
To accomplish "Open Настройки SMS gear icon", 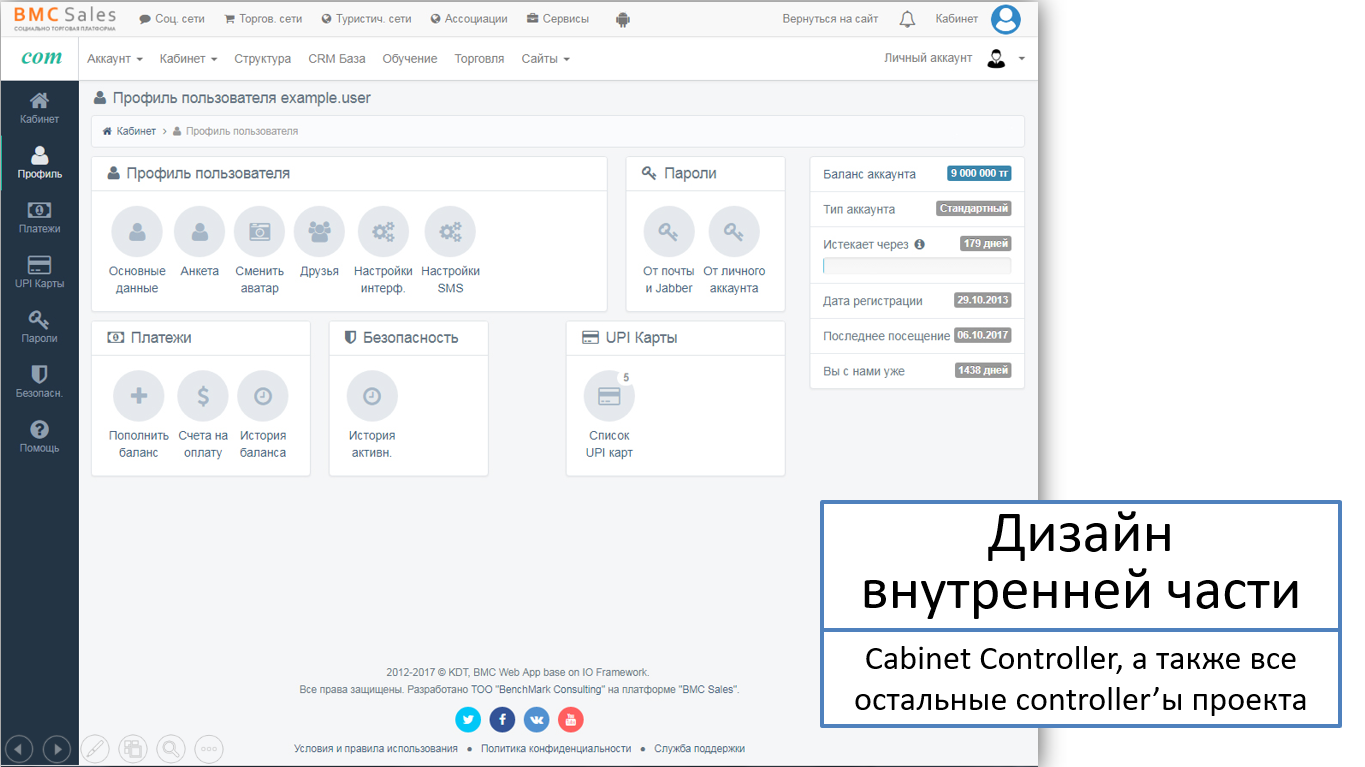I will [x=450, y=232].
